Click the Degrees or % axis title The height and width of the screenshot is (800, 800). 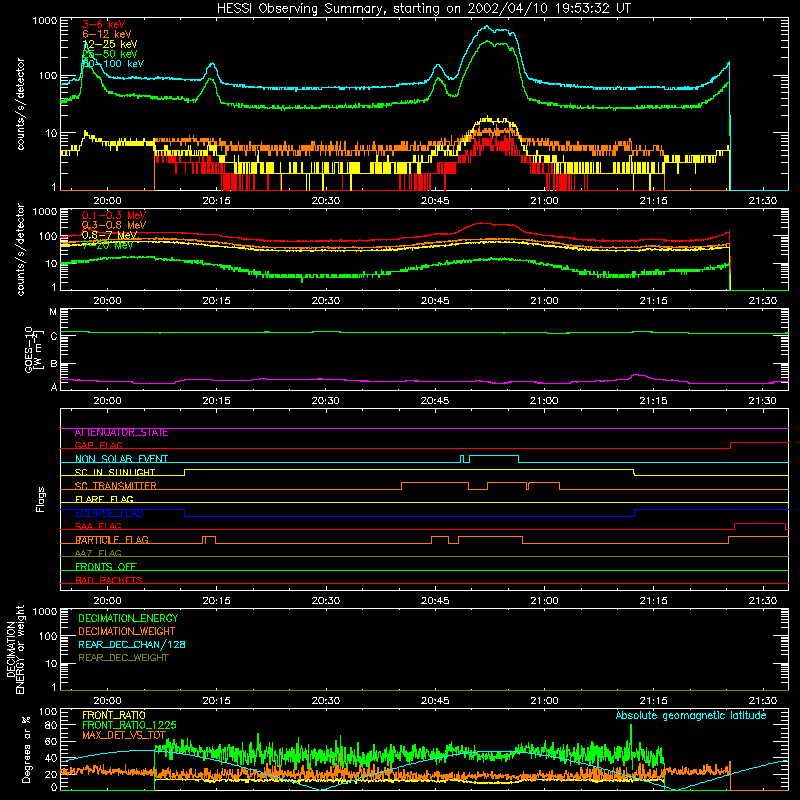[x=26, y=750]
